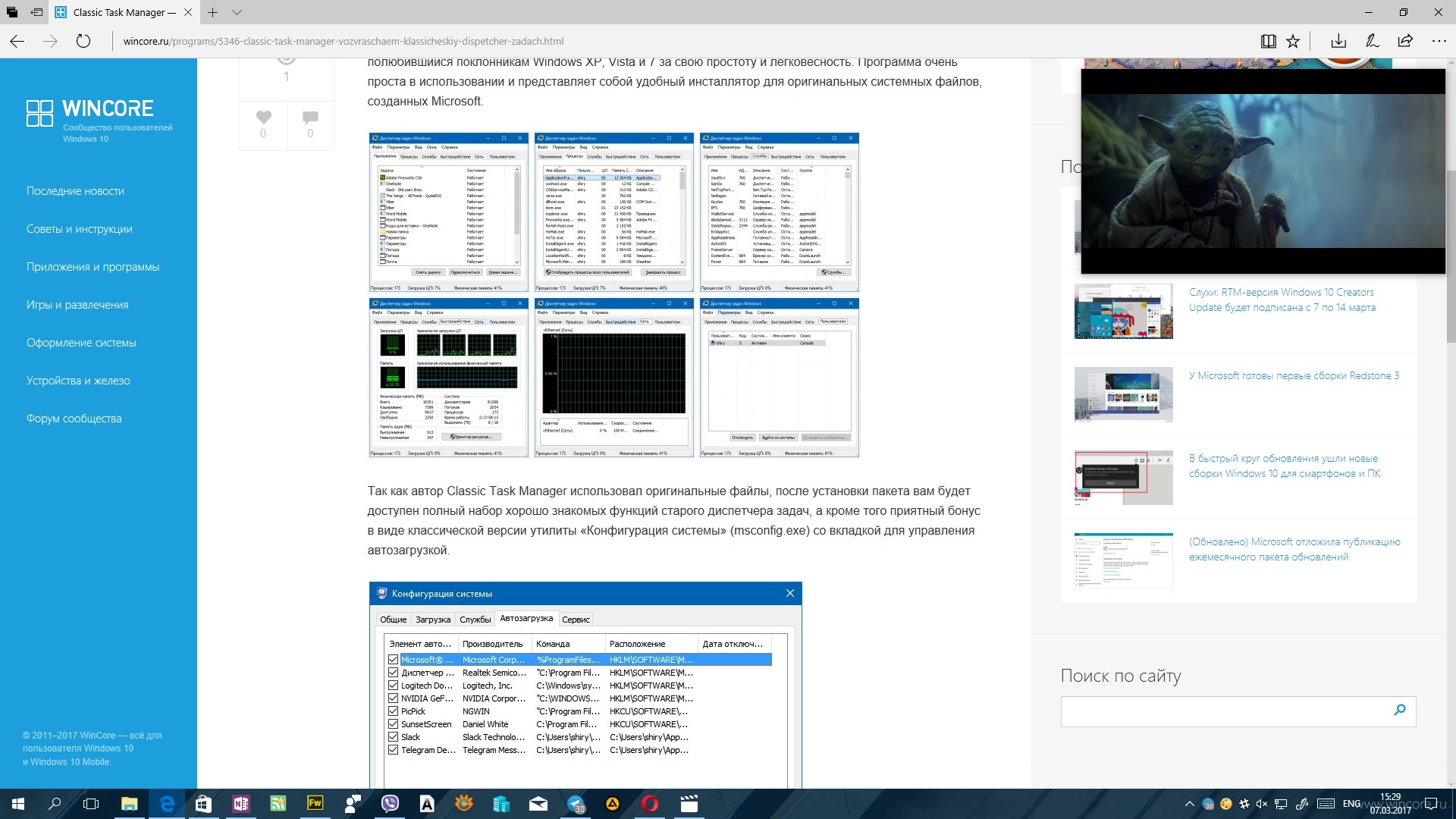Screen dimensions: 1456x819
Task: Switch to Reading view
Action: pos(1268,41)
